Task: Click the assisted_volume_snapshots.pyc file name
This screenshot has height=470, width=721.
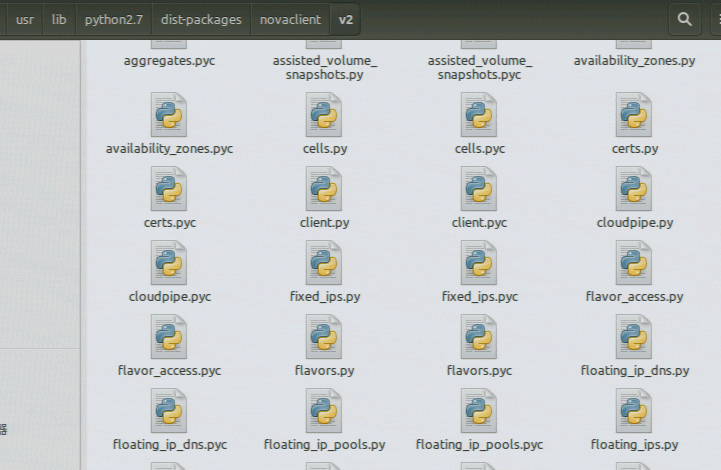Action: point(480,67)
